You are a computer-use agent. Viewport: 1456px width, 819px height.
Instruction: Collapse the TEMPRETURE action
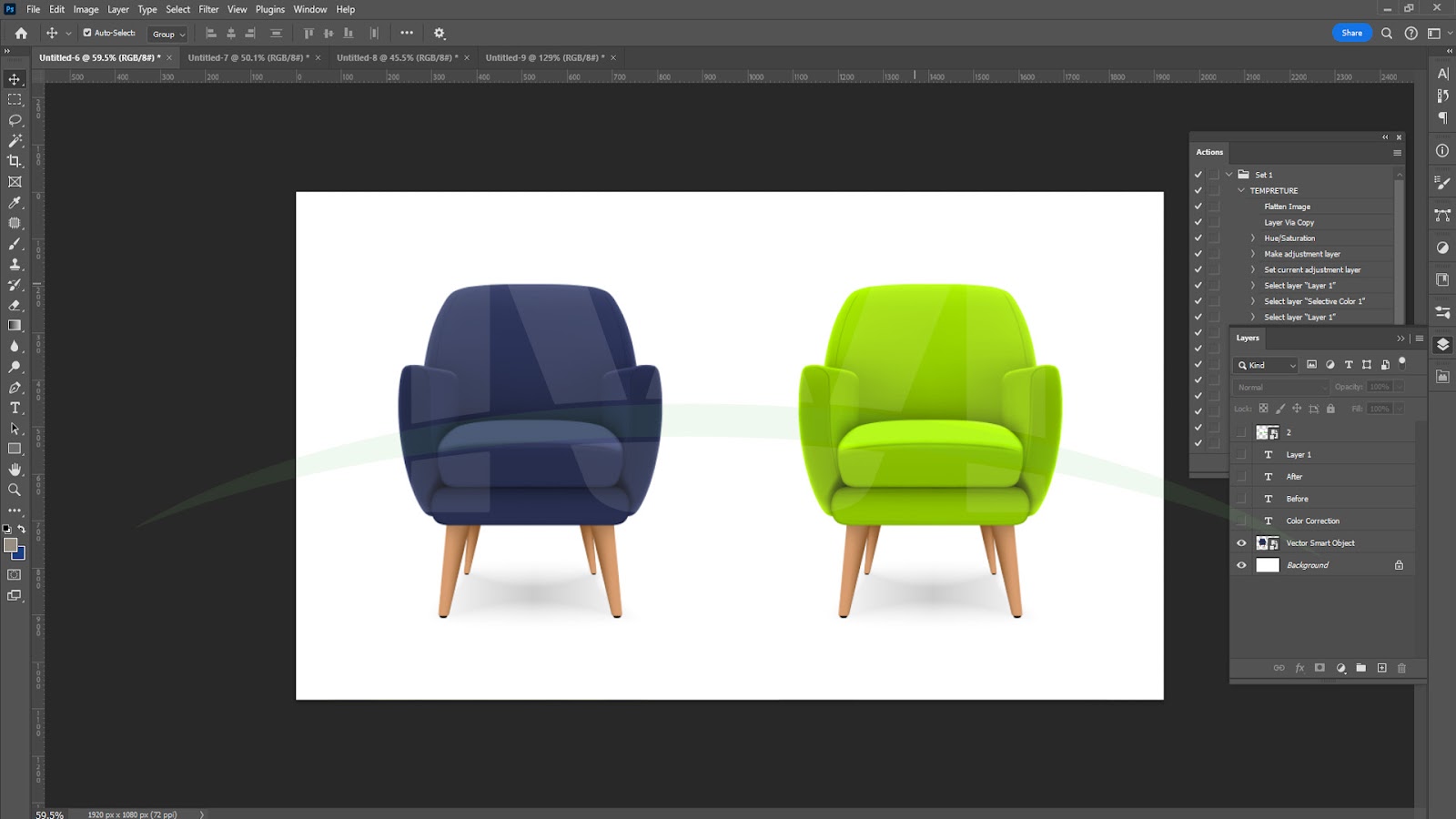(1241, 190)
